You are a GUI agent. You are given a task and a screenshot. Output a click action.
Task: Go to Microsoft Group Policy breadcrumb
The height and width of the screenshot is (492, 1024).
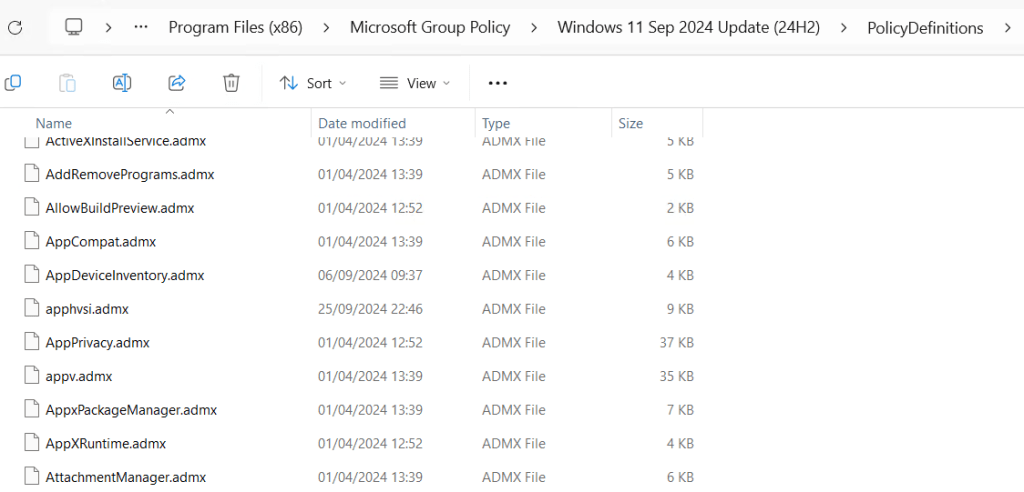click(x=430, y=28)
